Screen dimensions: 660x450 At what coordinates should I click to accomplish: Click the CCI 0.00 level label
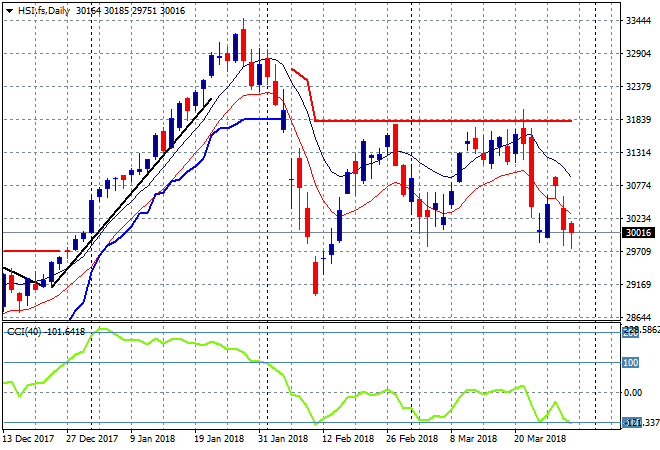click(633, 393)
